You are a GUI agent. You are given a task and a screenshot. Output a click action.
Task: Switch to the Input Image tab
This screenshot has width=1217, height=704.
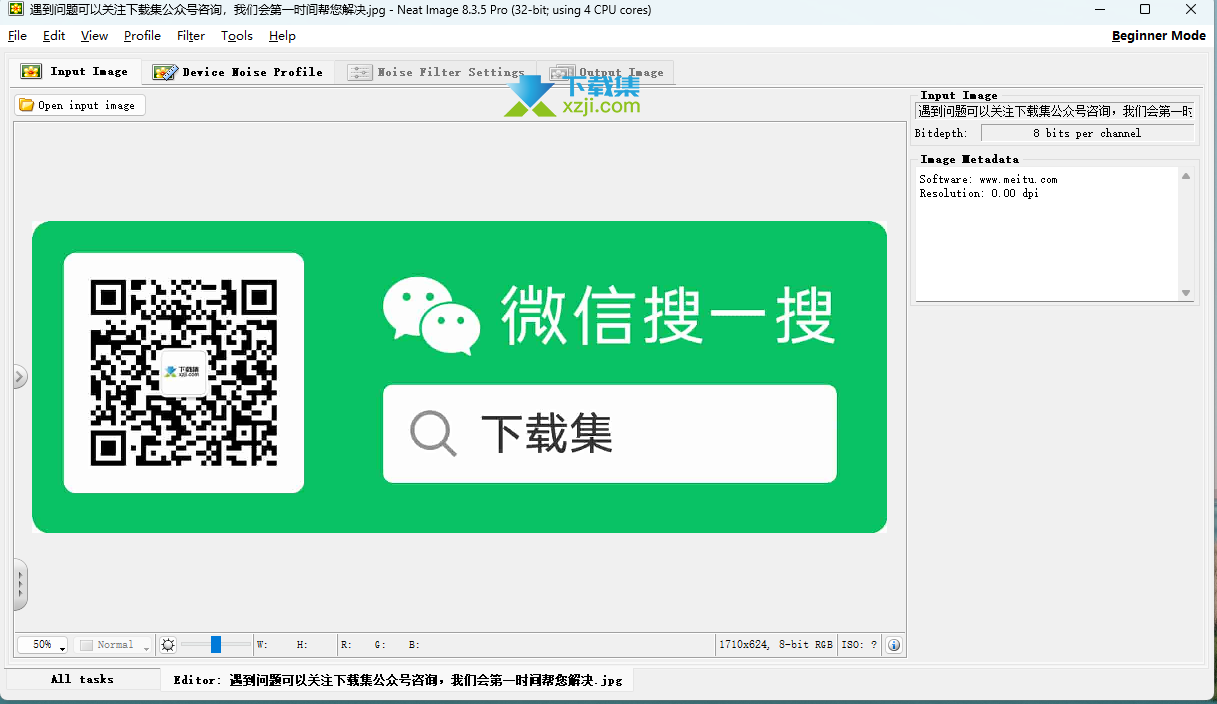click(75, 72)
